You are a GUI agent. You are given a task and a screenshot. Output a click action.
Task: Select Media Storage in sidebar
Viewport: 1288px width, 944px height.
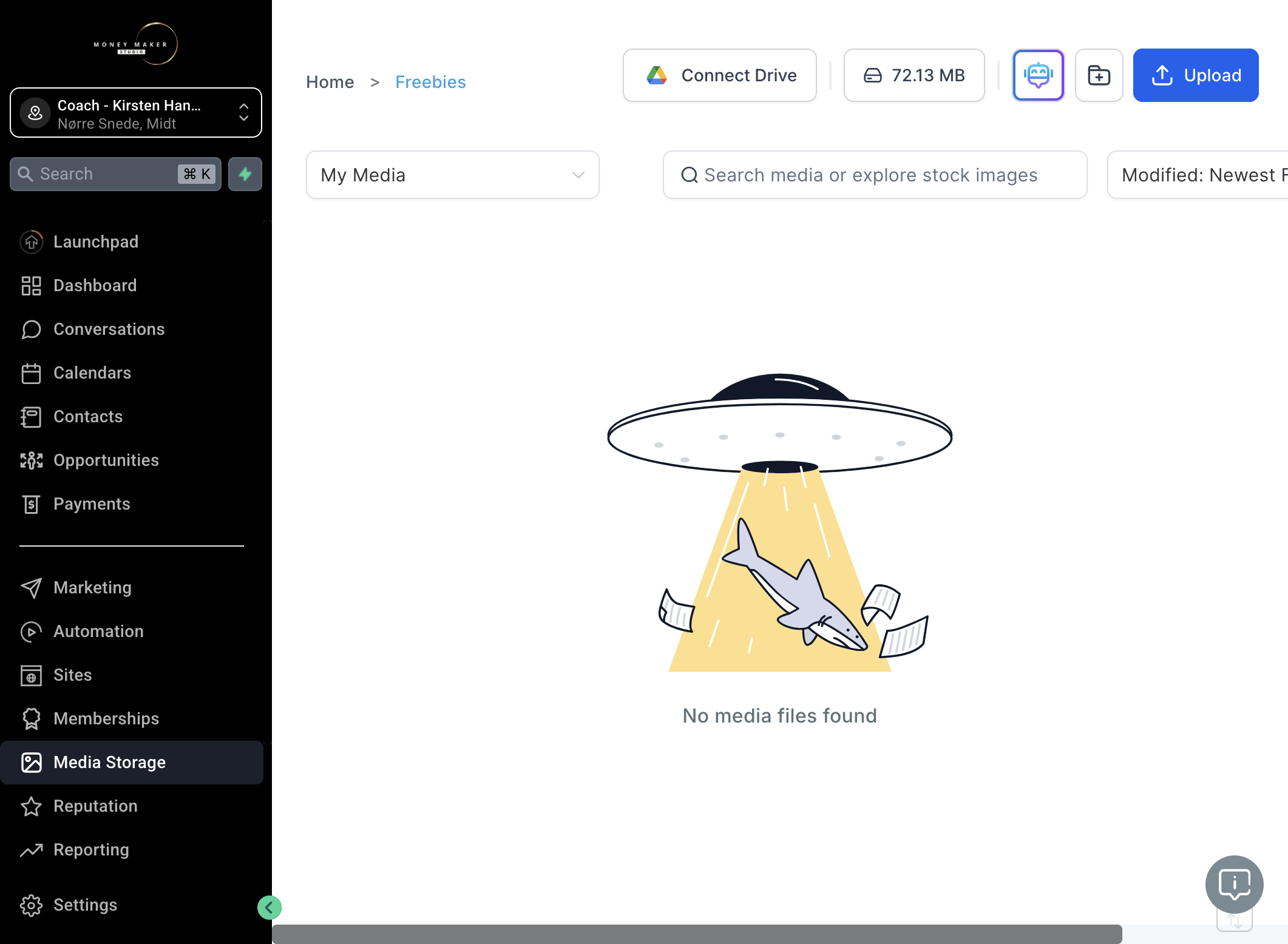click(132, 762)
